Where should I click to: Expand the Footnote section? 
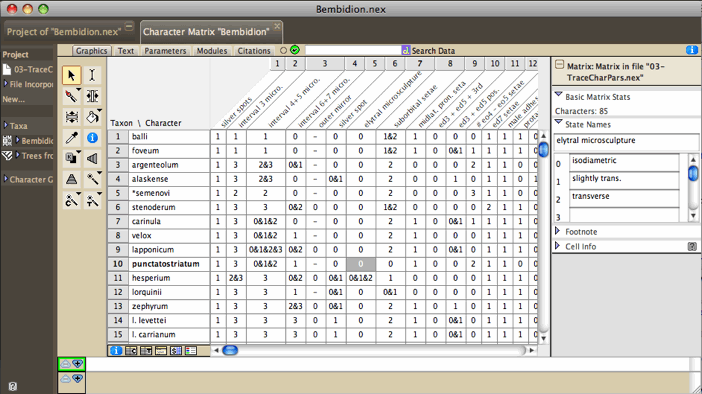click(x=558, y=231)
